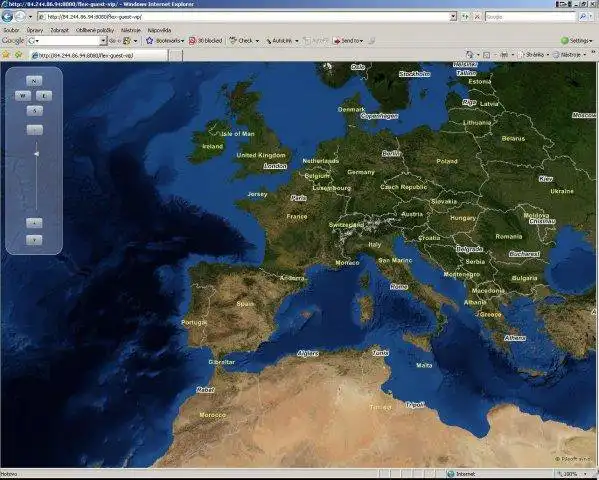Click the Stop loading X icon
The width and height of the screenshot is (599, 480).
coord(477,17)
